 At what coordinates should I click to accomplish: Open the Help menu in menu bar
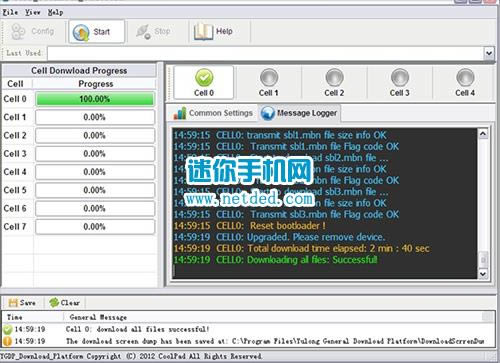(55, 12)
